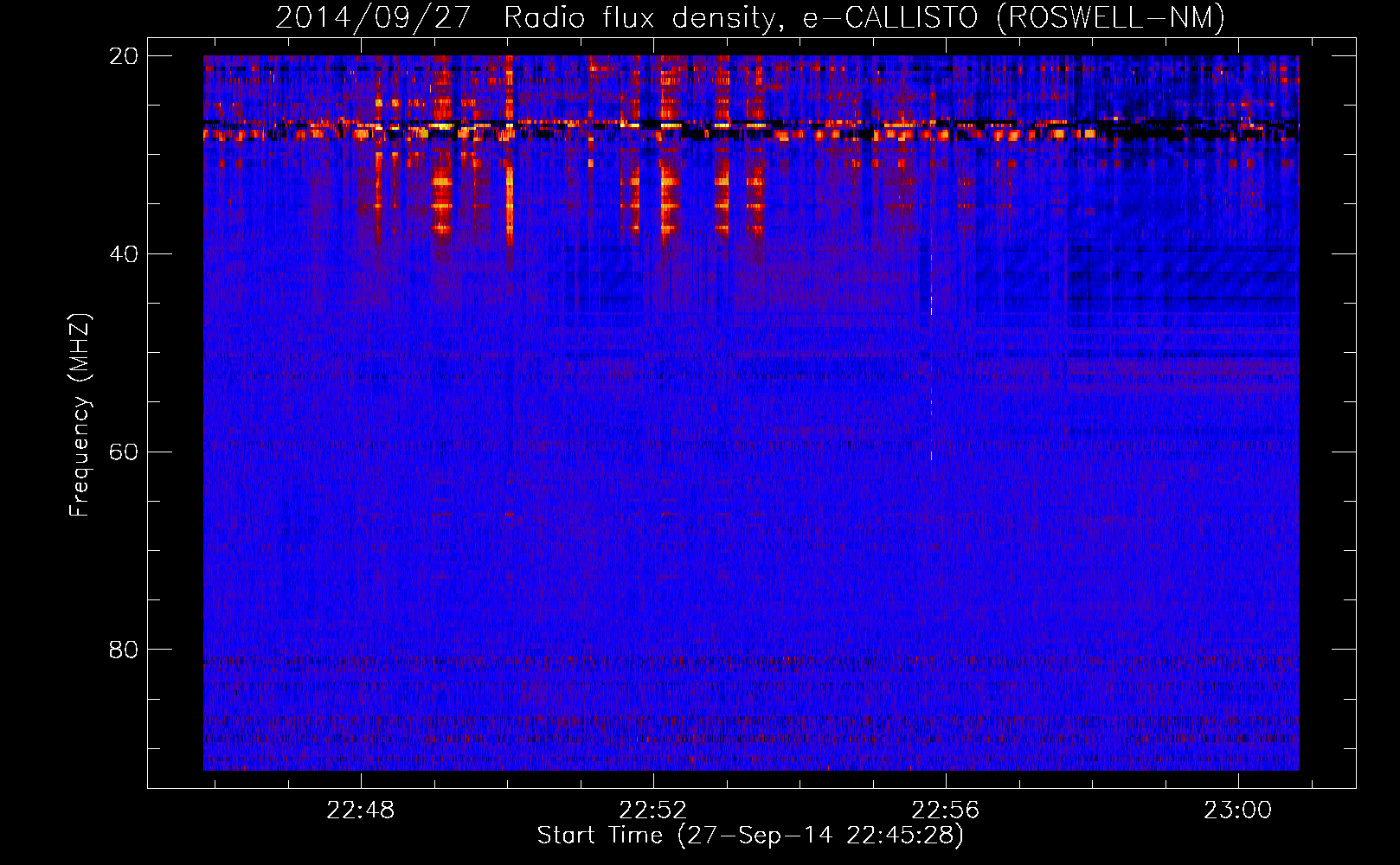Click the 'Frequency (MHZ)' axis label

(x=79, y=415)
